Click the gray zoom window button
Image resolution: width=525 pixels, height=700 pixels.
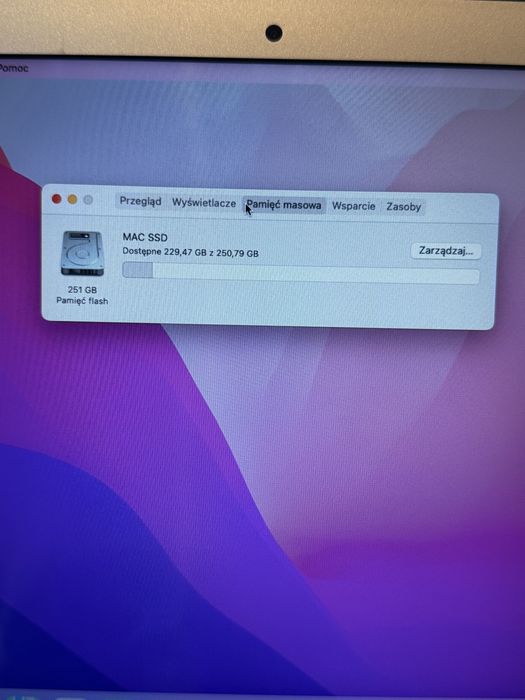tap(88, 200)
